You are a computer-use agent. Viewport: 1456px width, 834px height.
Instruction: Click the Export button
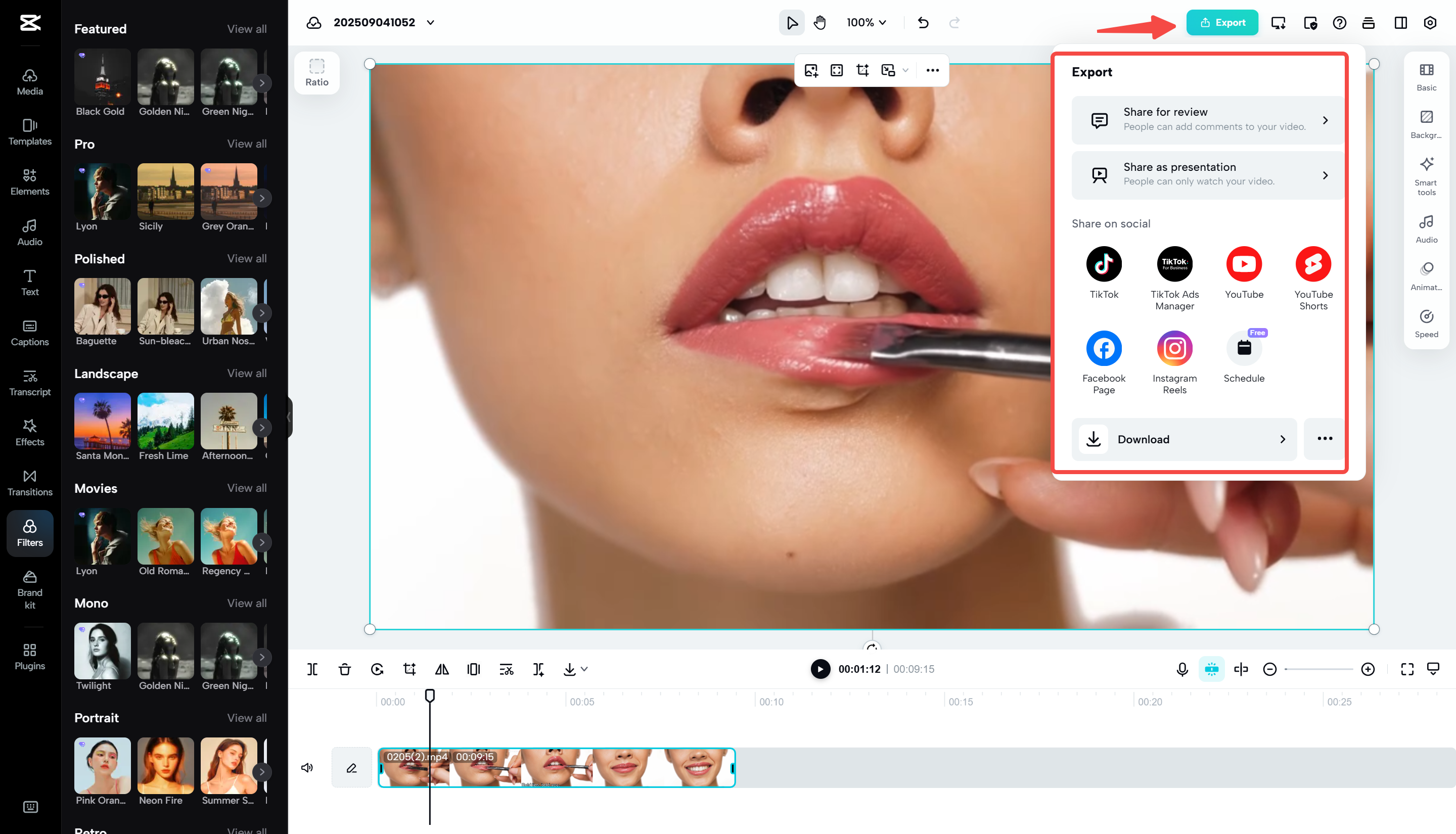pyautogui.click(x=1222, y=23)
